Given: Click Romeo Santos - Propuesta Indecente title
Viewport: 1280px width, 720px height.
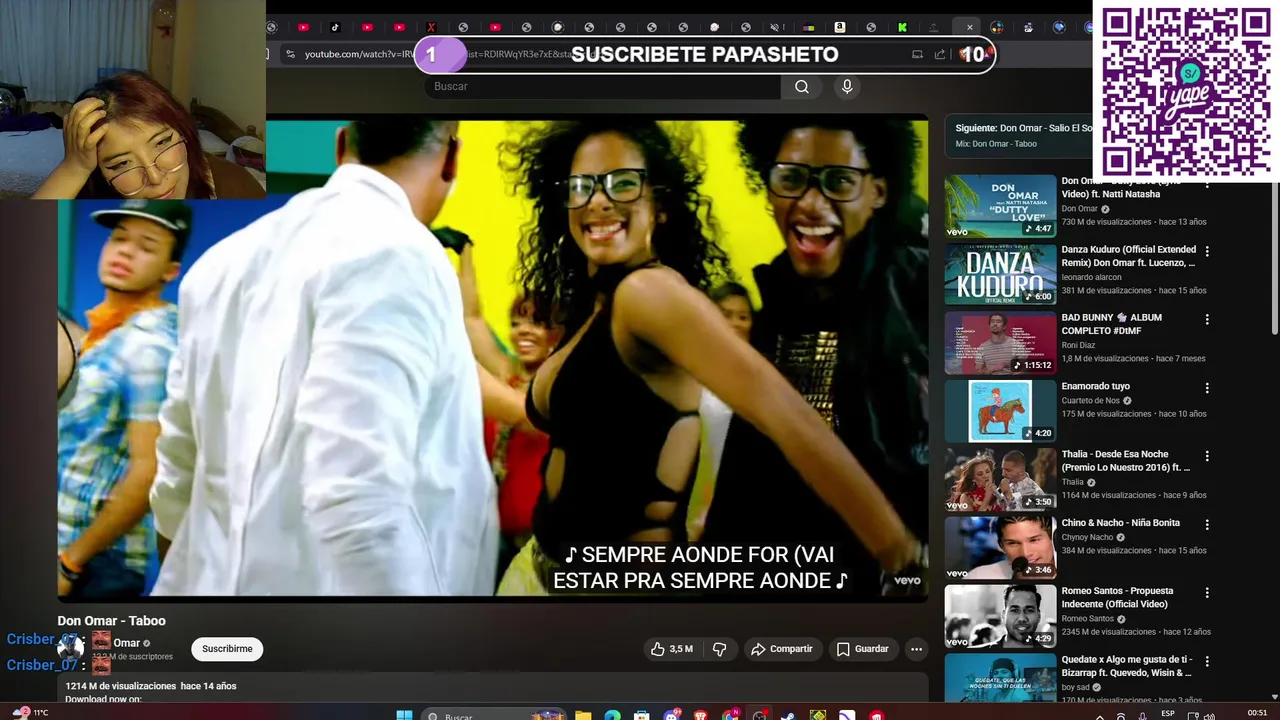Looking at the screenshot, I should coord(1117,597).
